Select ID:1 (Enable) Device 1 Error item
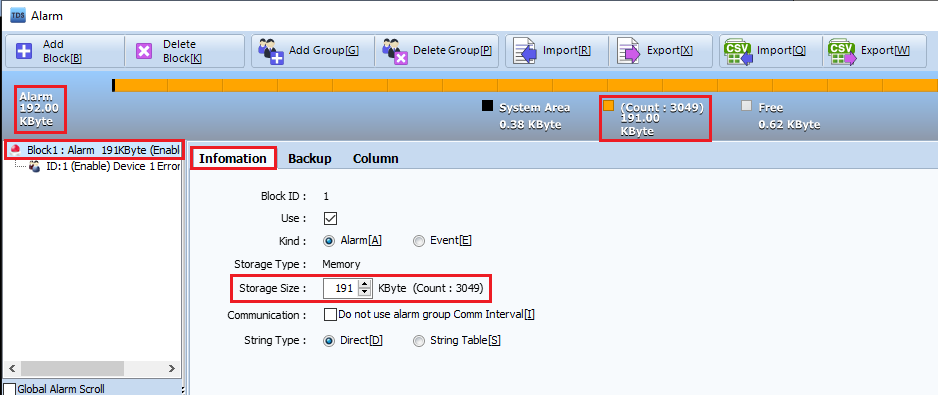 [x=113, y=166]
